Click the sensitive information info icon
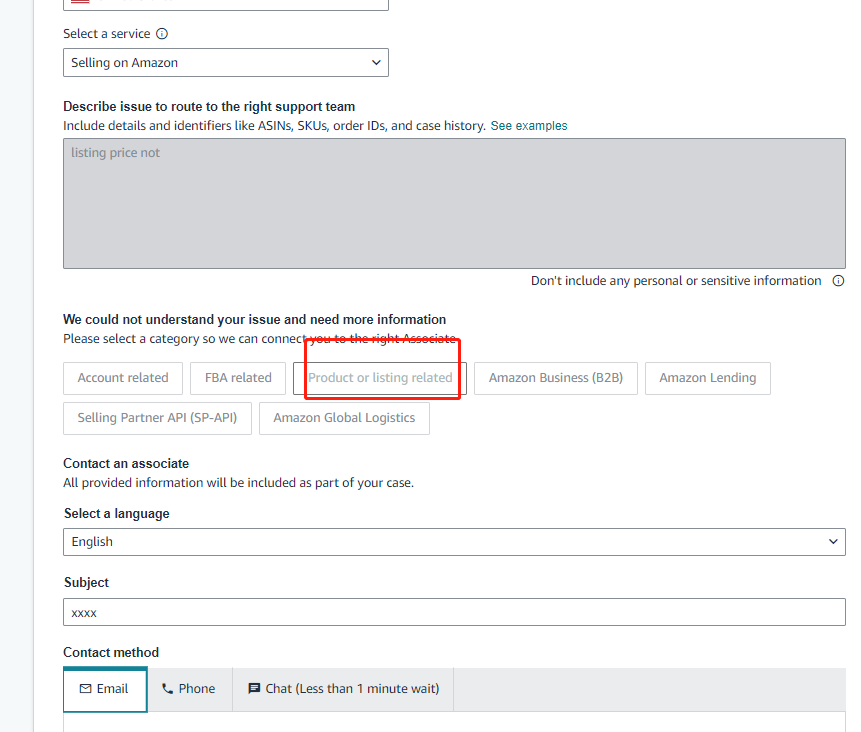 tap(838, 281)
